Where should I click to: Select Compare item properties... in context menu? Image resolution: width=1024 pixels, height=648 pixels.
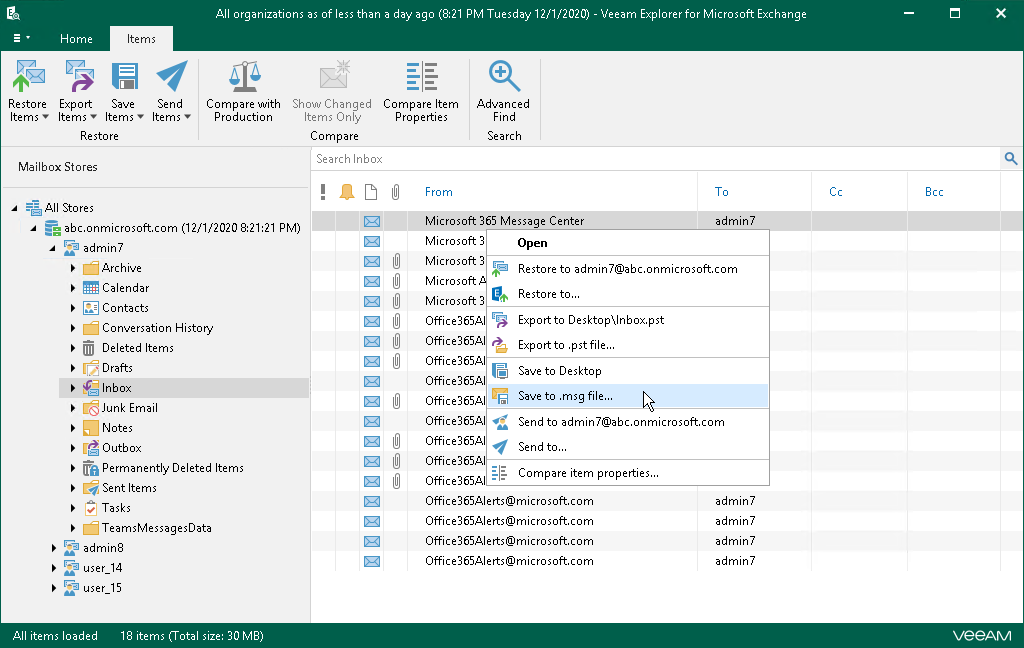point(587,473)
